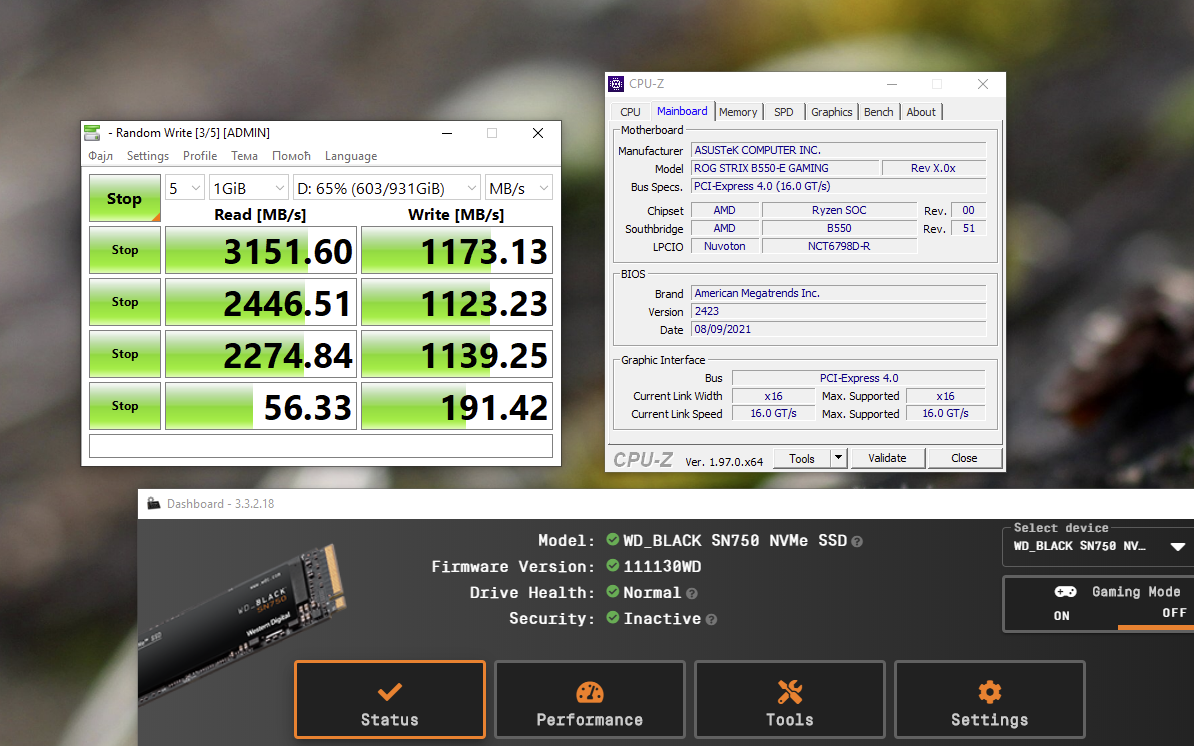Viewport: 1194px width, 746px height.
Task: Click the gamepad icon in Gaming Mode
Action: coord(1065,591)
